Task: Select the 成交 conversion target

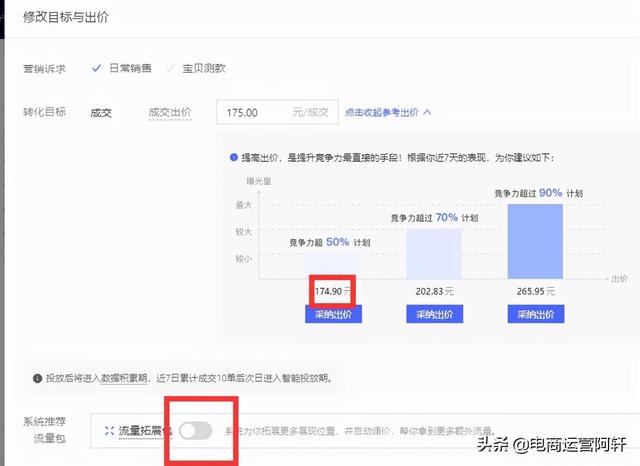Action: [101, 112]
